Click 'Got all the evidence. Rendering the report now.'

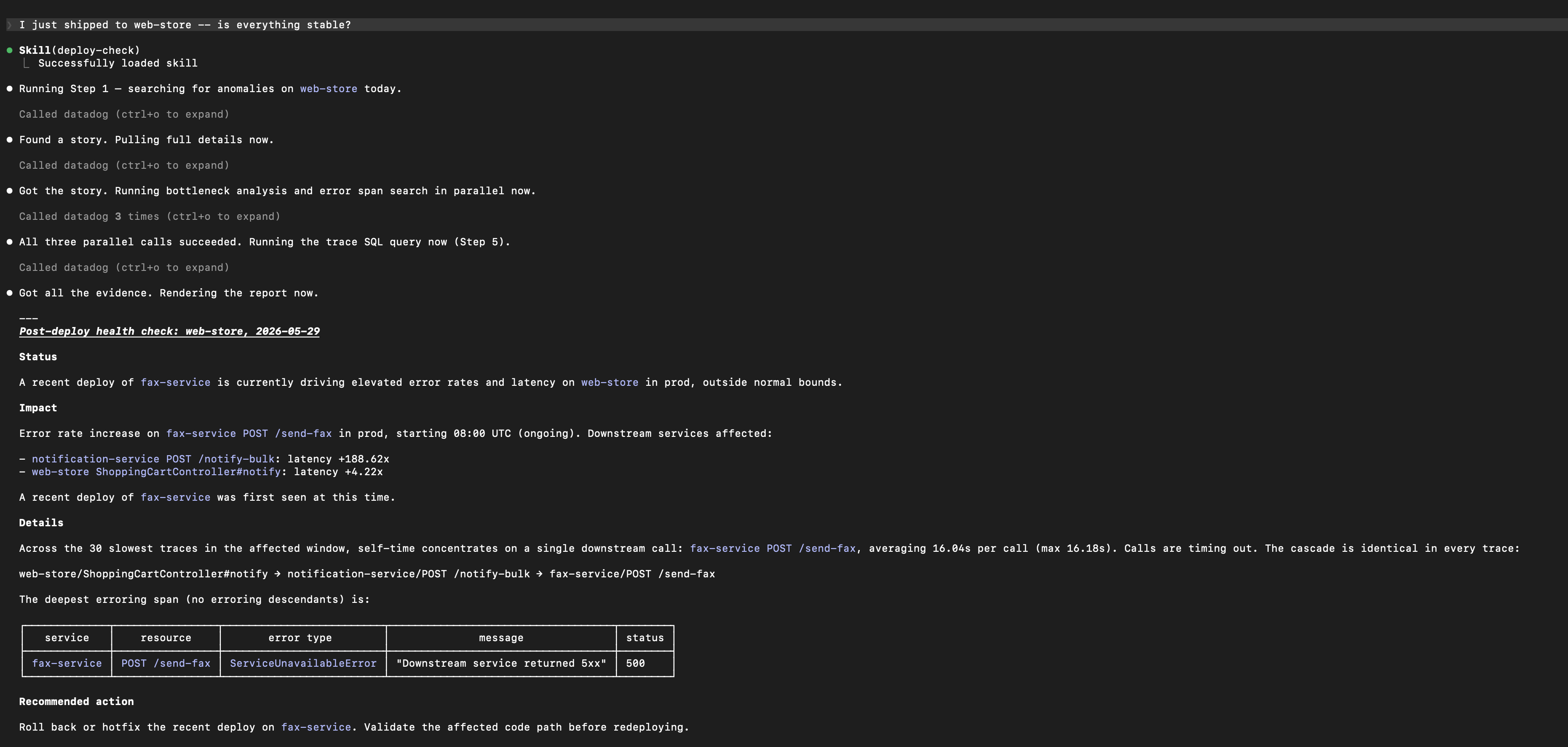[x=168, y=293]
